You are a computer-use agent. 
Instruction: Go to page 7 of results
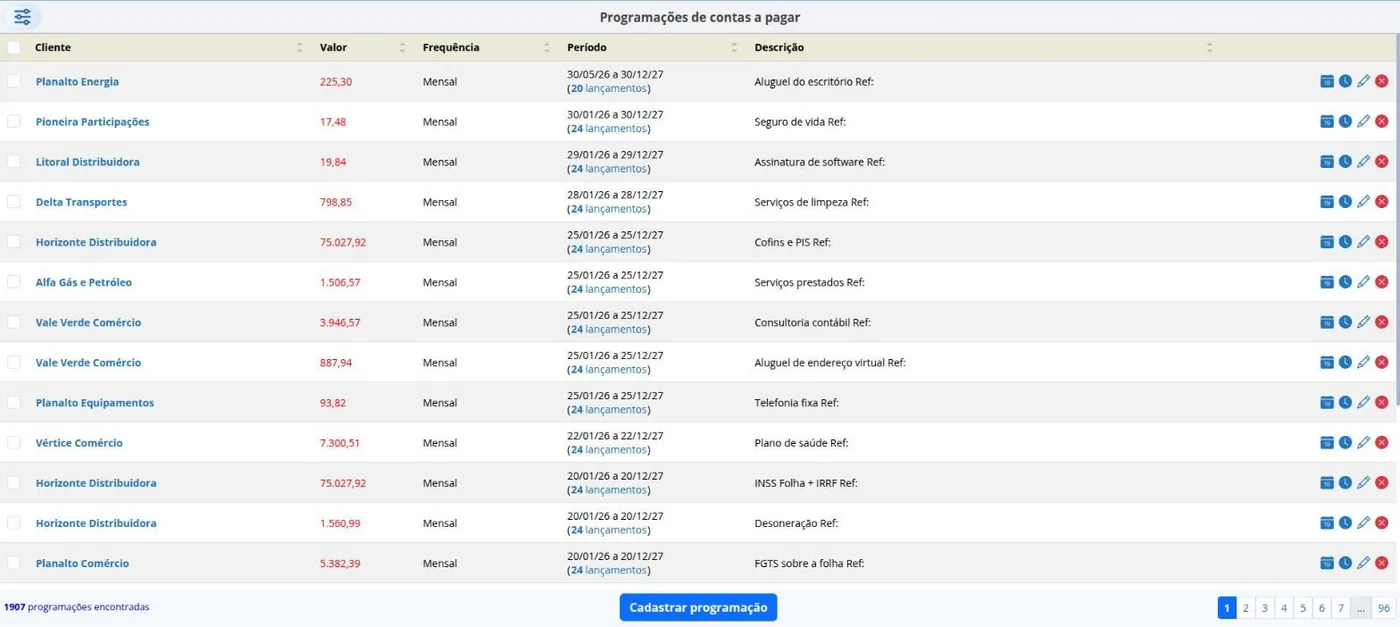(1341, 607)
